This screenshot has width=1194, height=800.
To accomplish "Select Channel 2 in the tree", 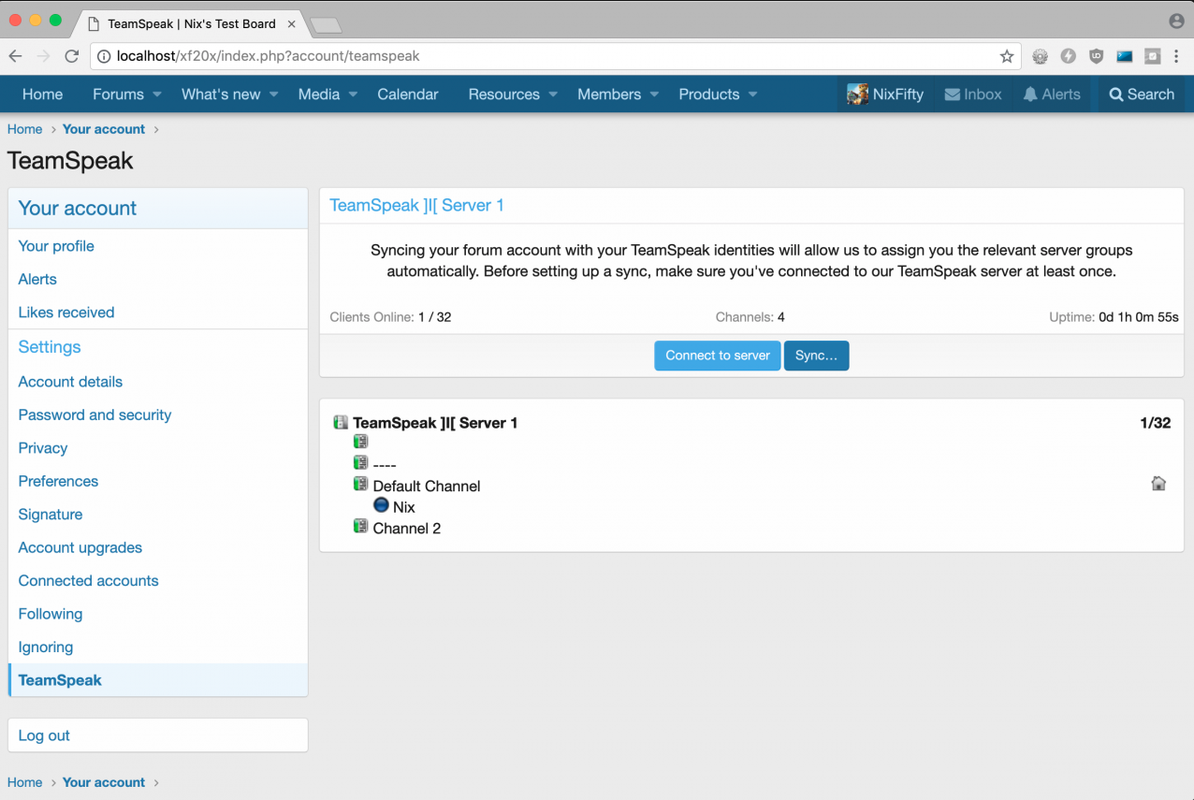I will pyautogui.click(x=407, y=528).
